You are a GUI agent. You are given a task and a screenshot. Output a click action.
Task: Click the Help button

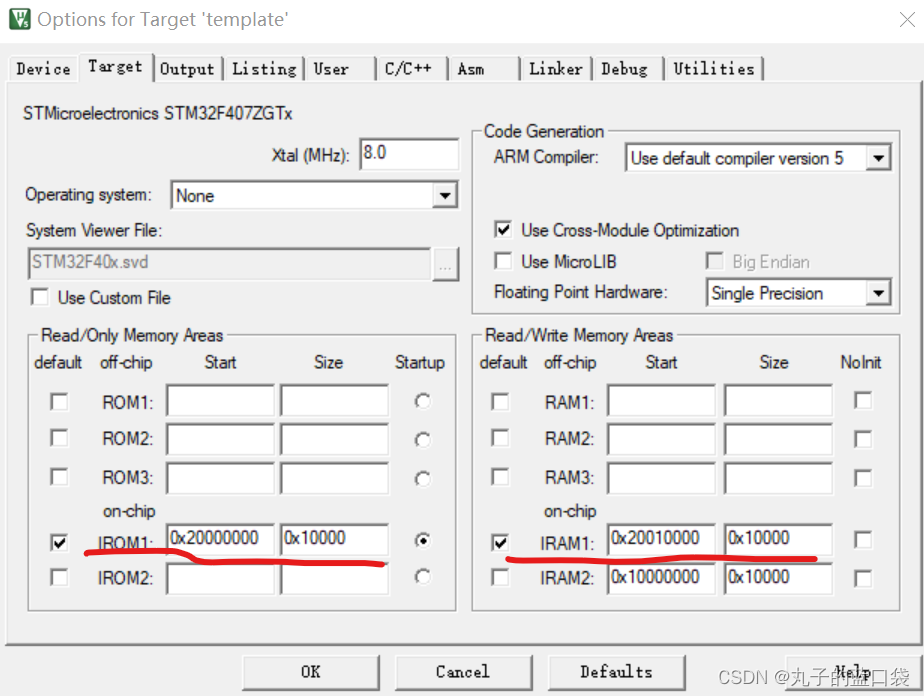(853, 672)
